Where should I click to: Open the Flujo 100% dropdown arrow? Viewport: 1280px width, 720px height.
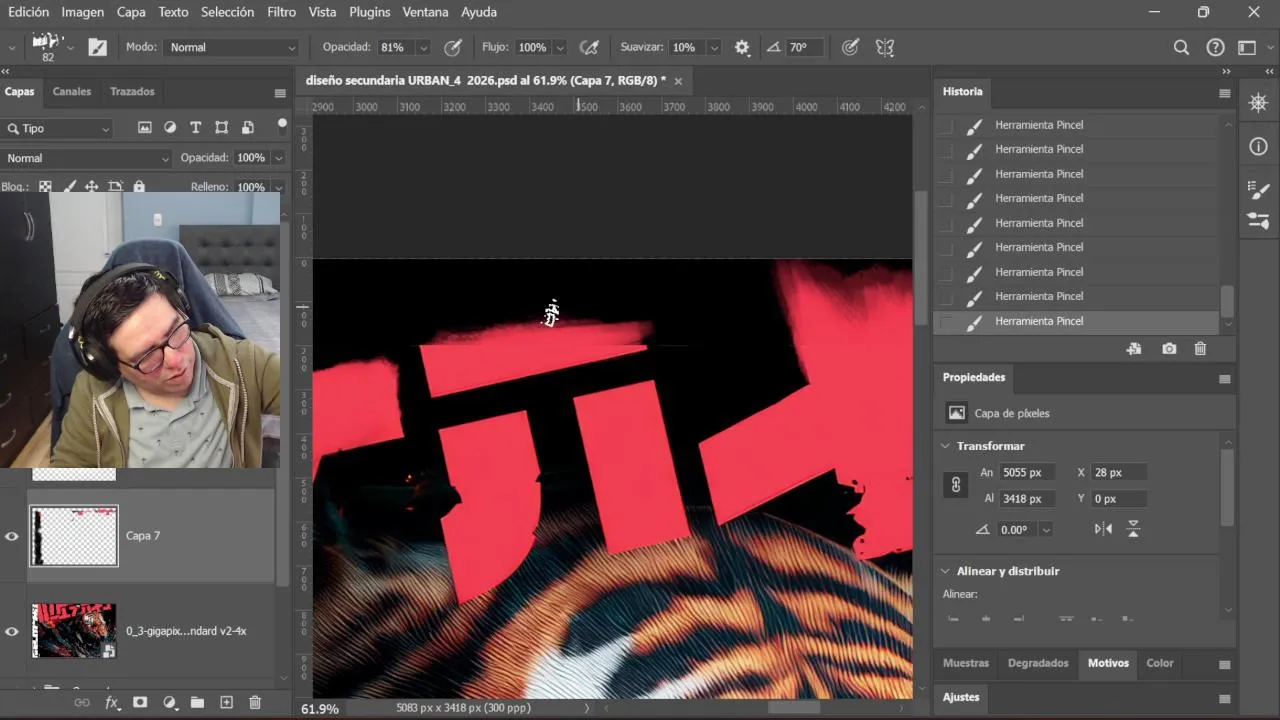(x=560, y=47)
